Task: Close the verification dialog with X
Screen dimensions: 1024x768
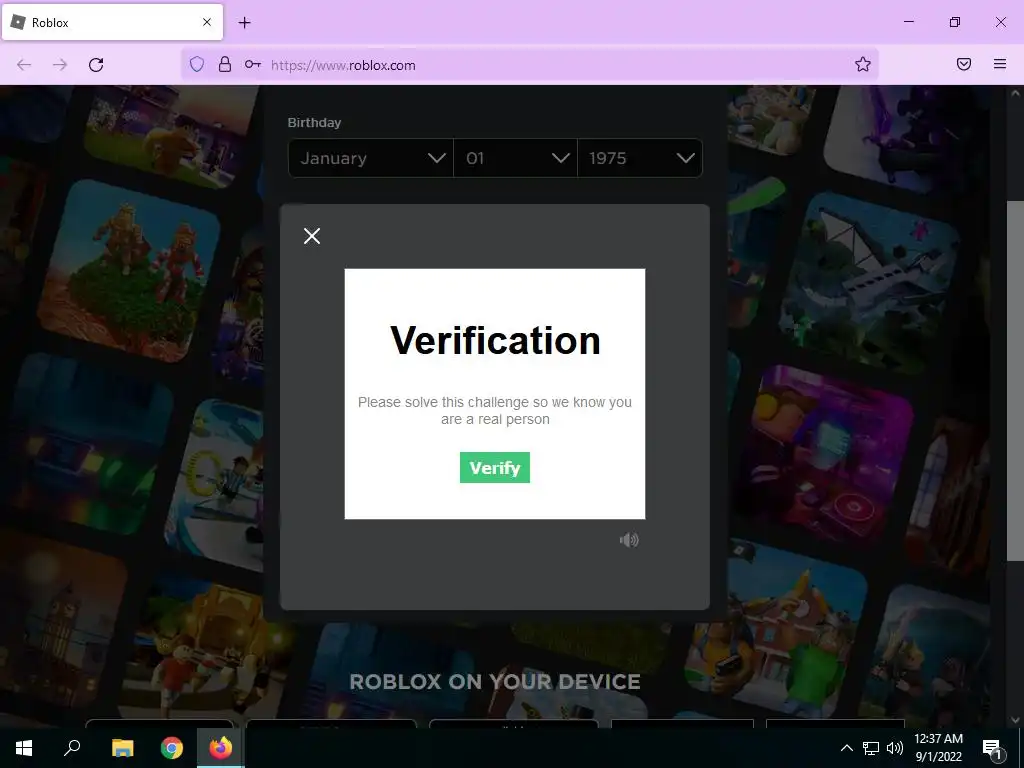Action: tap(312, 236)
